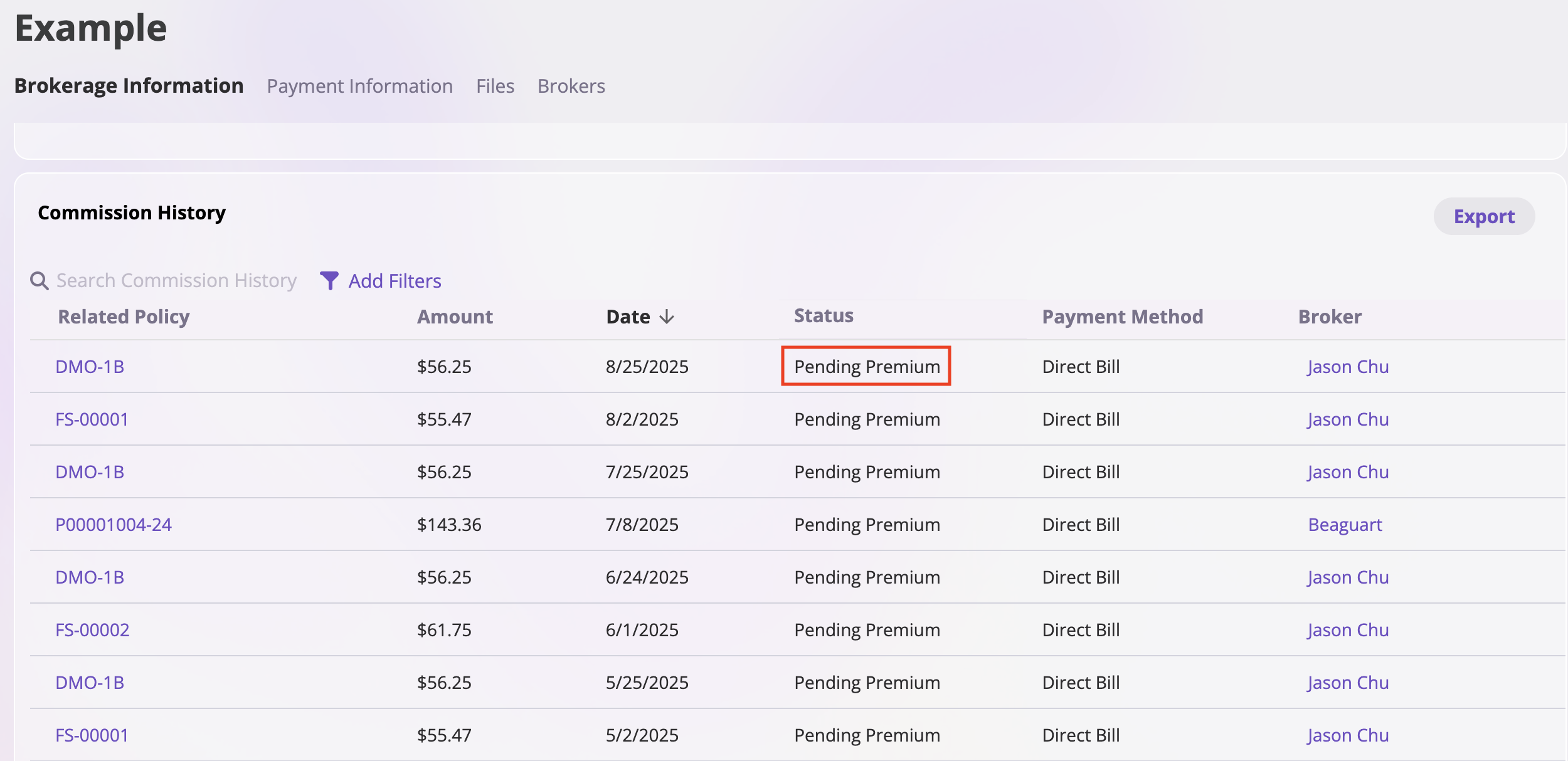1568x761 pixels.
Task: Open the Brokers tab
Action: (571, 86)
